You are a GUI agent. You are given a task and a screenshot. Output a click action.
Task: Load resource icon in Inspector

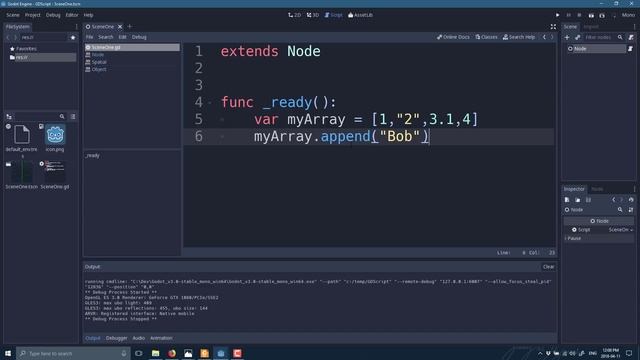coord(578,200)
